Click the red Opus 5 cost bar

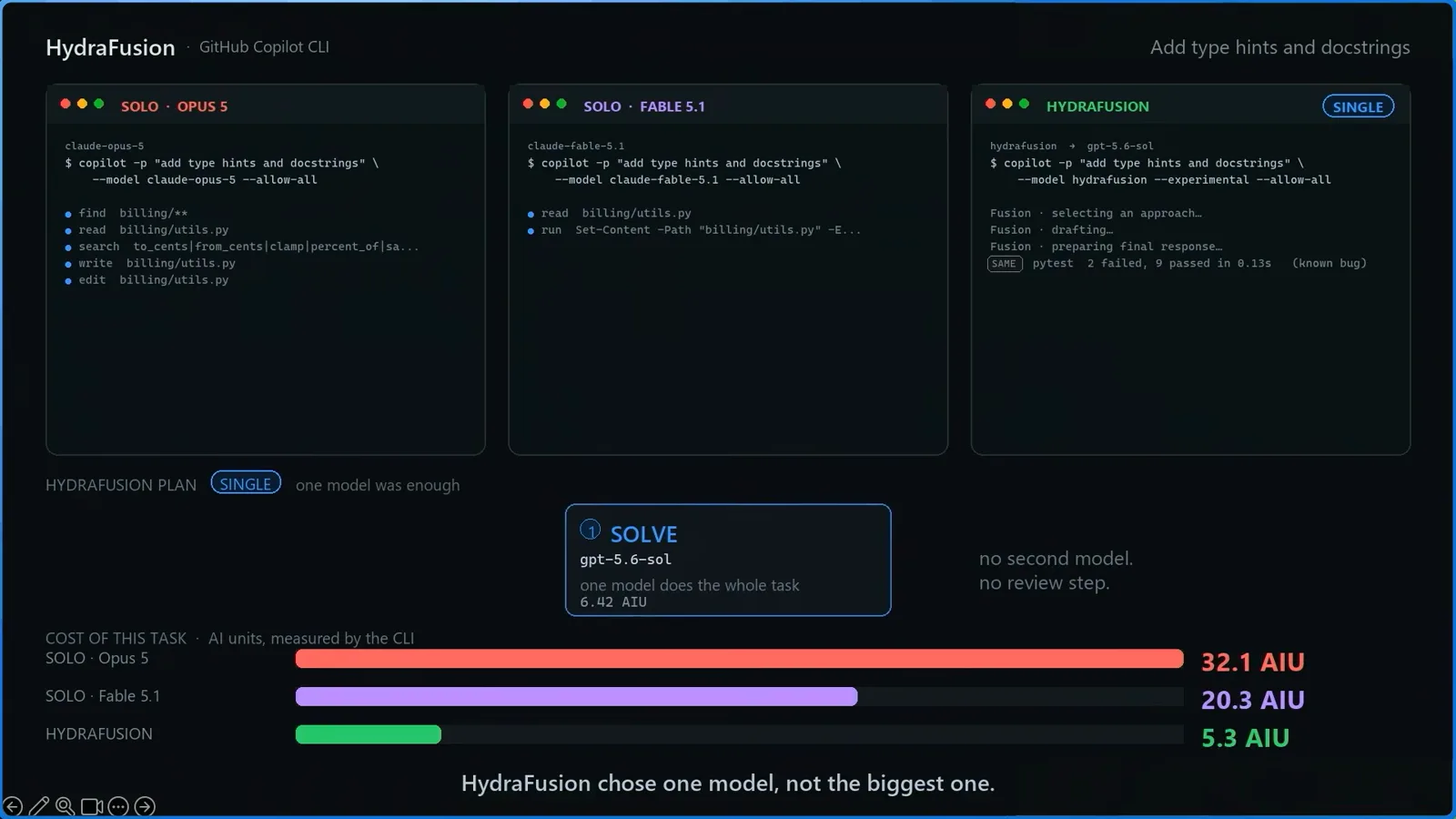(x=739, y=659)
